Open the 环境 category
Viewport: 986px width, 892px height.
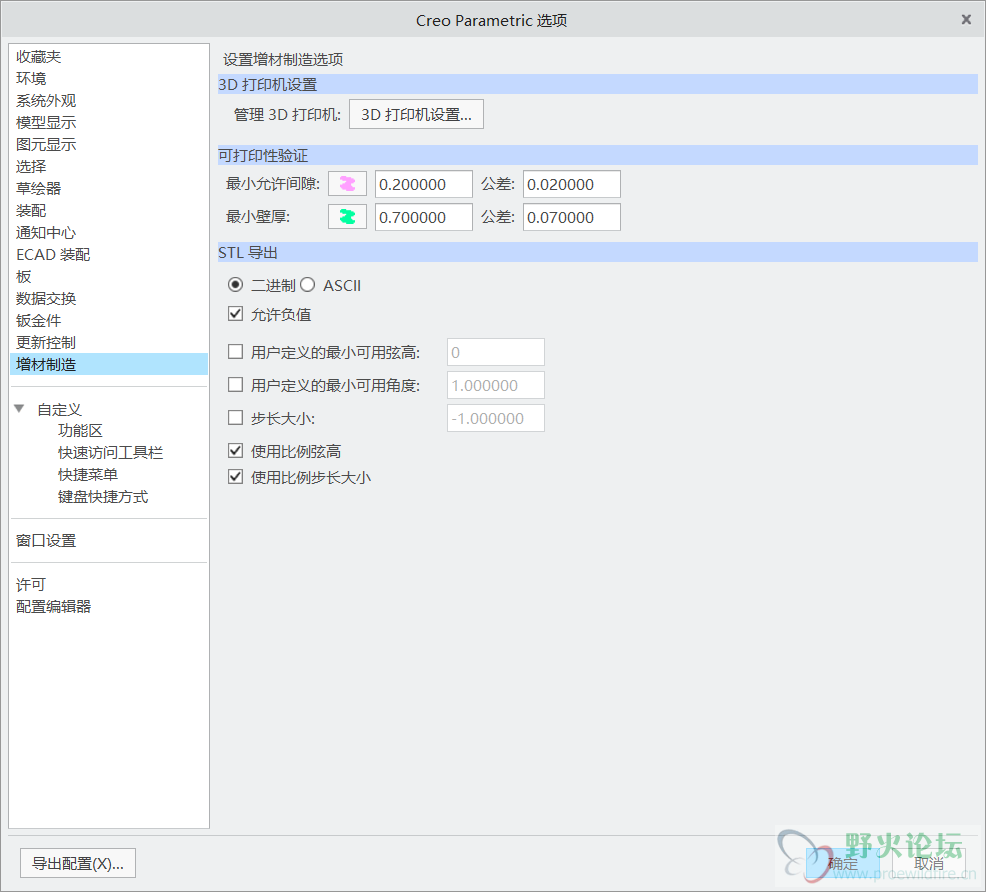pyautogui.click(x=109, y=79)
